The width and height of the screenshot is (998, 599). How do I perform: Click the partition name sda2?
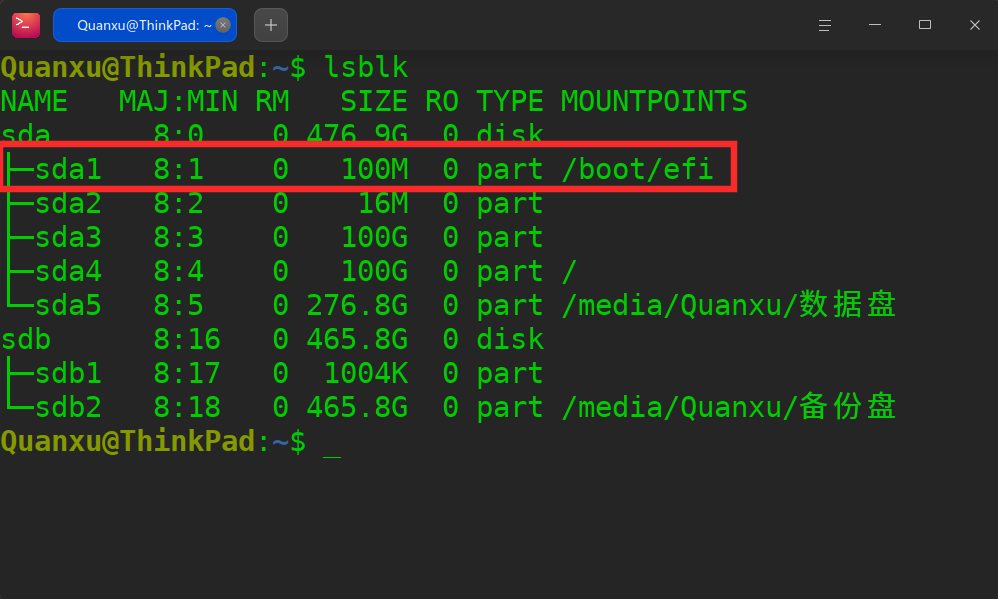pyautogui.click(x=68, y=204)
